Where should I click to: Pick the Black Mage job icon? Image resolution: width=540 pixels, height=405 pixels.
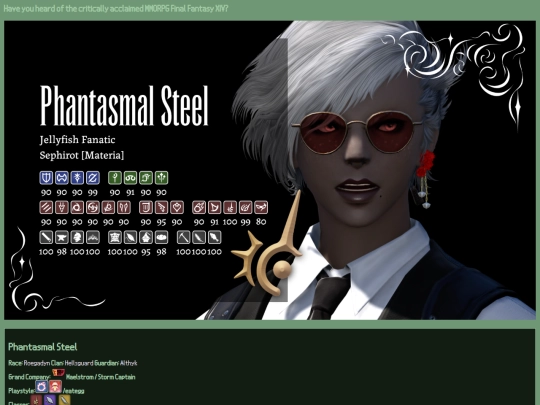click(199, 208)
